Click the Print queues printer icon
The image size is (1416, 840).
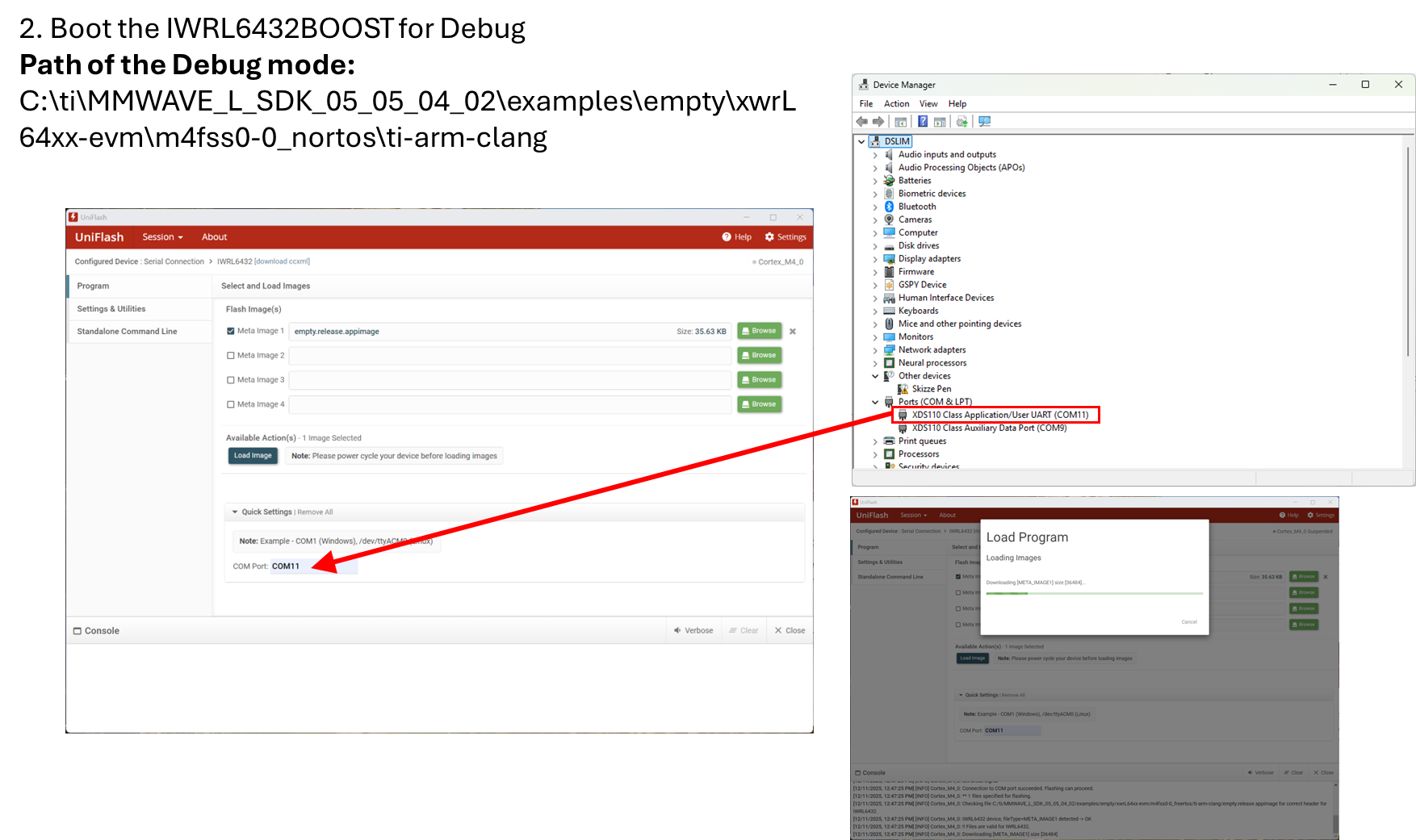889,441
